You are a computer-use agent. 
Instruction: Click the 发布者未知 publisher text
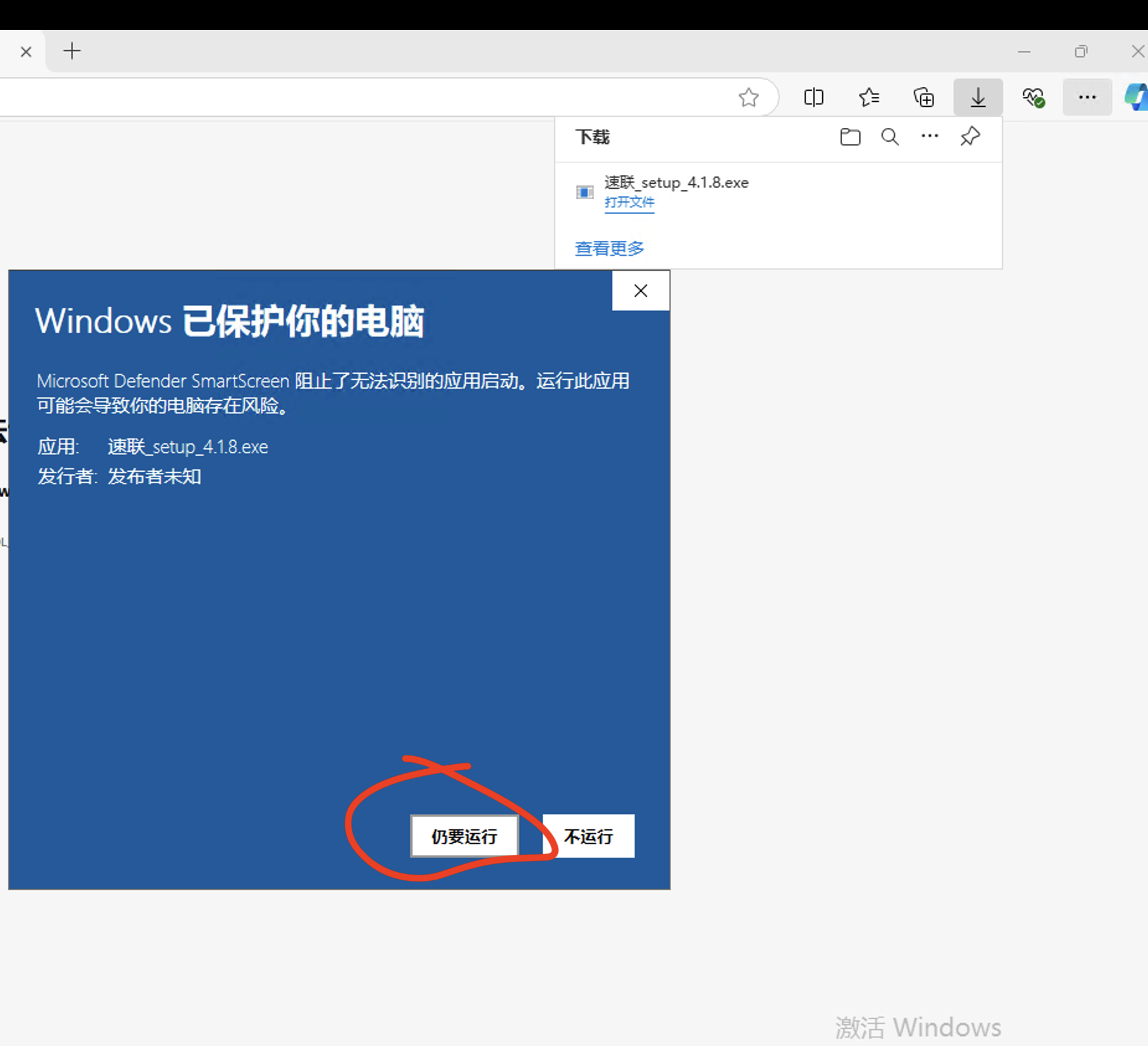tap(155, 477)
